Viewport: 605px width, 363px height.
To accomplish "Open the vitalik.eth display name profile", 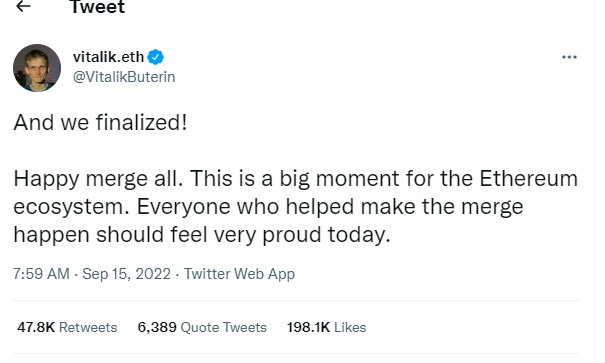I will pyautogui.click(x=108, y=57).
